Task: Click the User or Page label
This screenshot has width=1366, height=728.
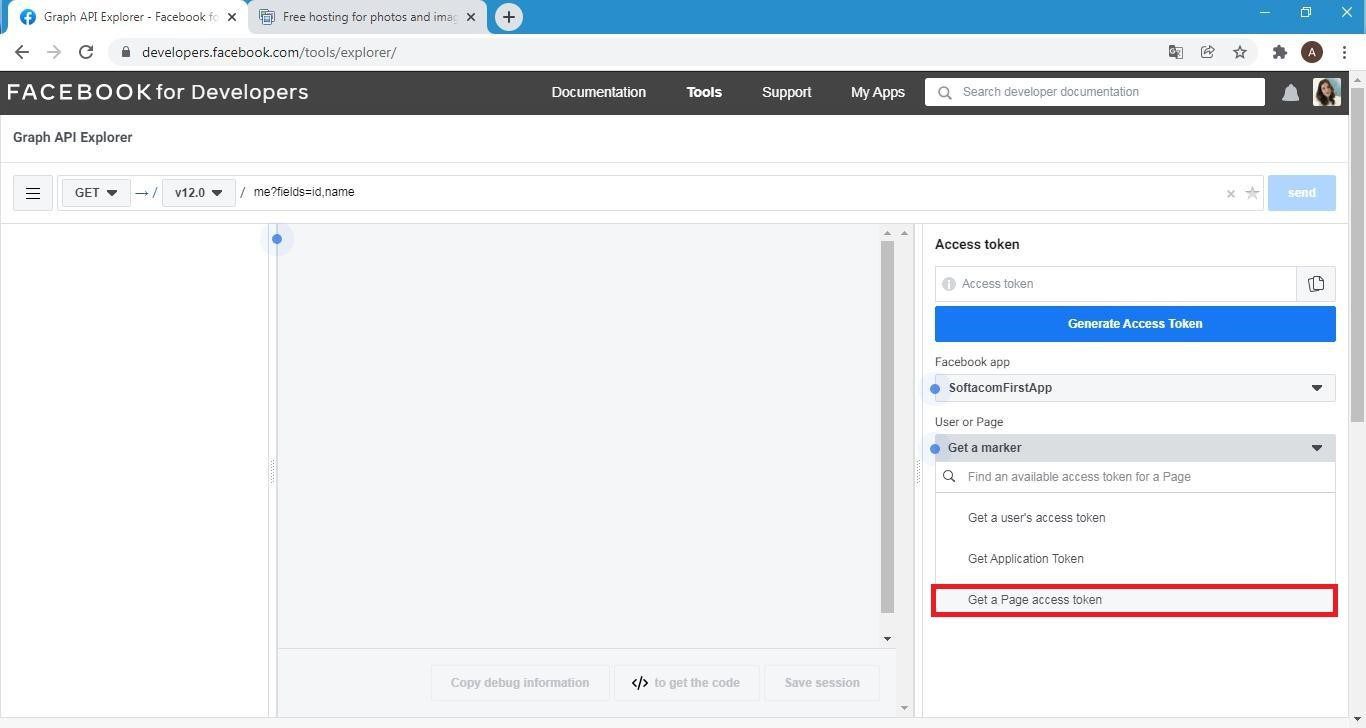Action: point(969,422)
